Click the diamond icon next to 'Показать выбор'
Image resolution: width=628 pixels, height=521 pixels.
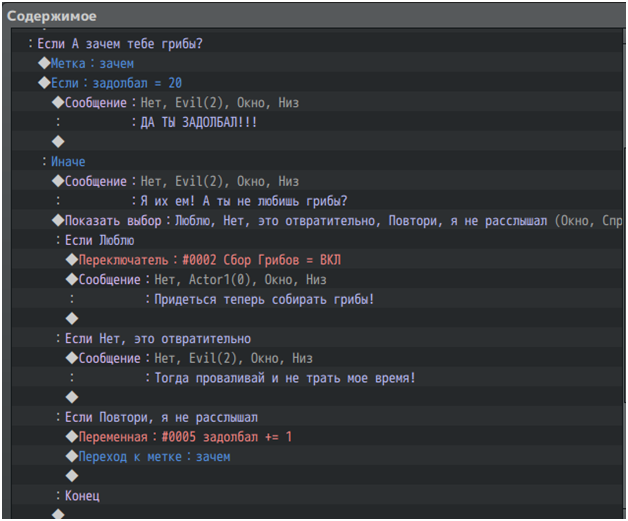click(58, 220)
